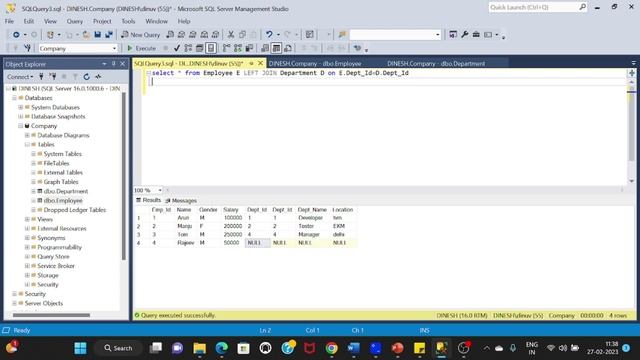
Task: Toggle Results to File icon
Action: 288,48
